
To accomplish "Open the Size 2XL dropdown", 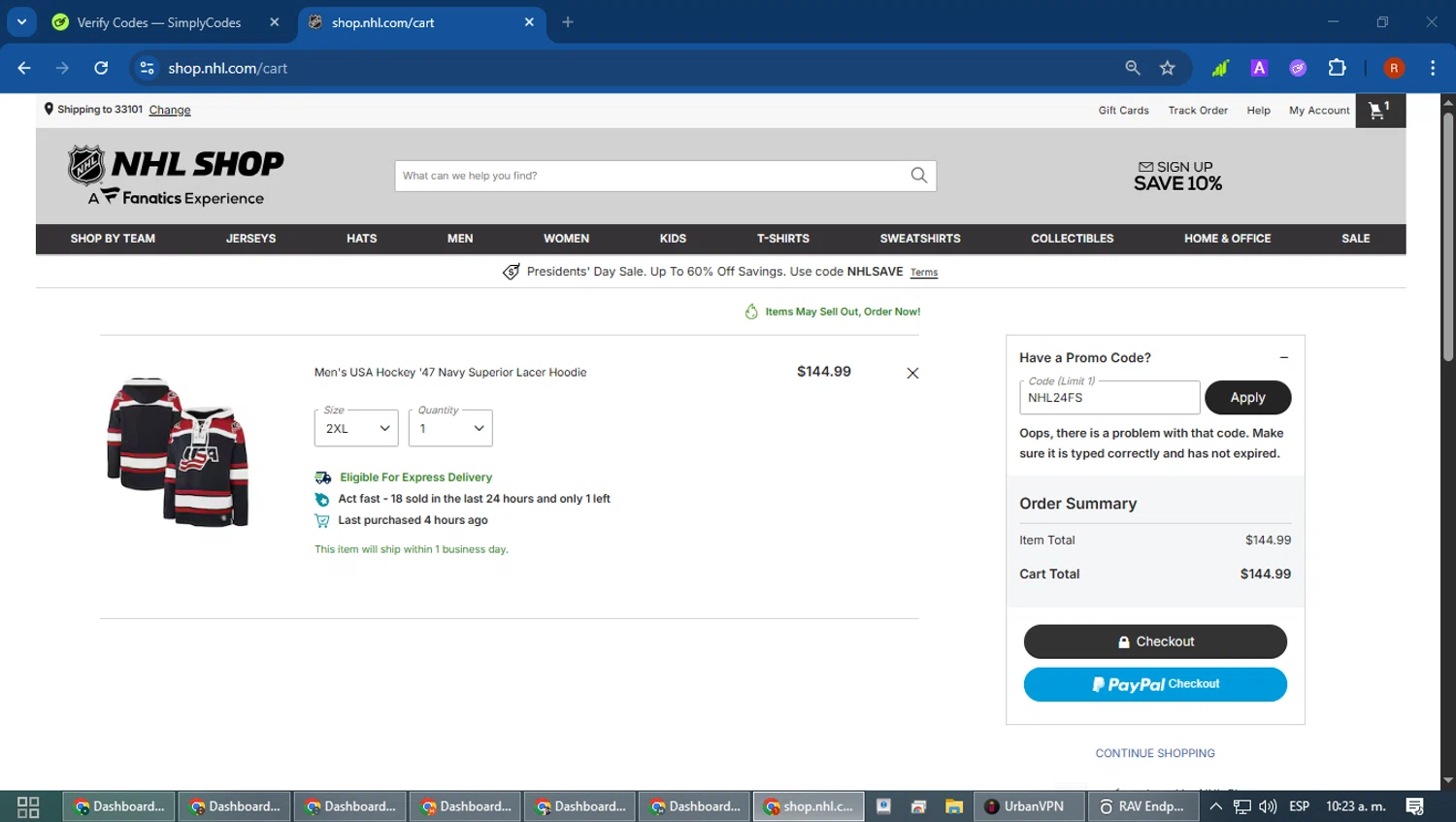I will tap(356, 428).
